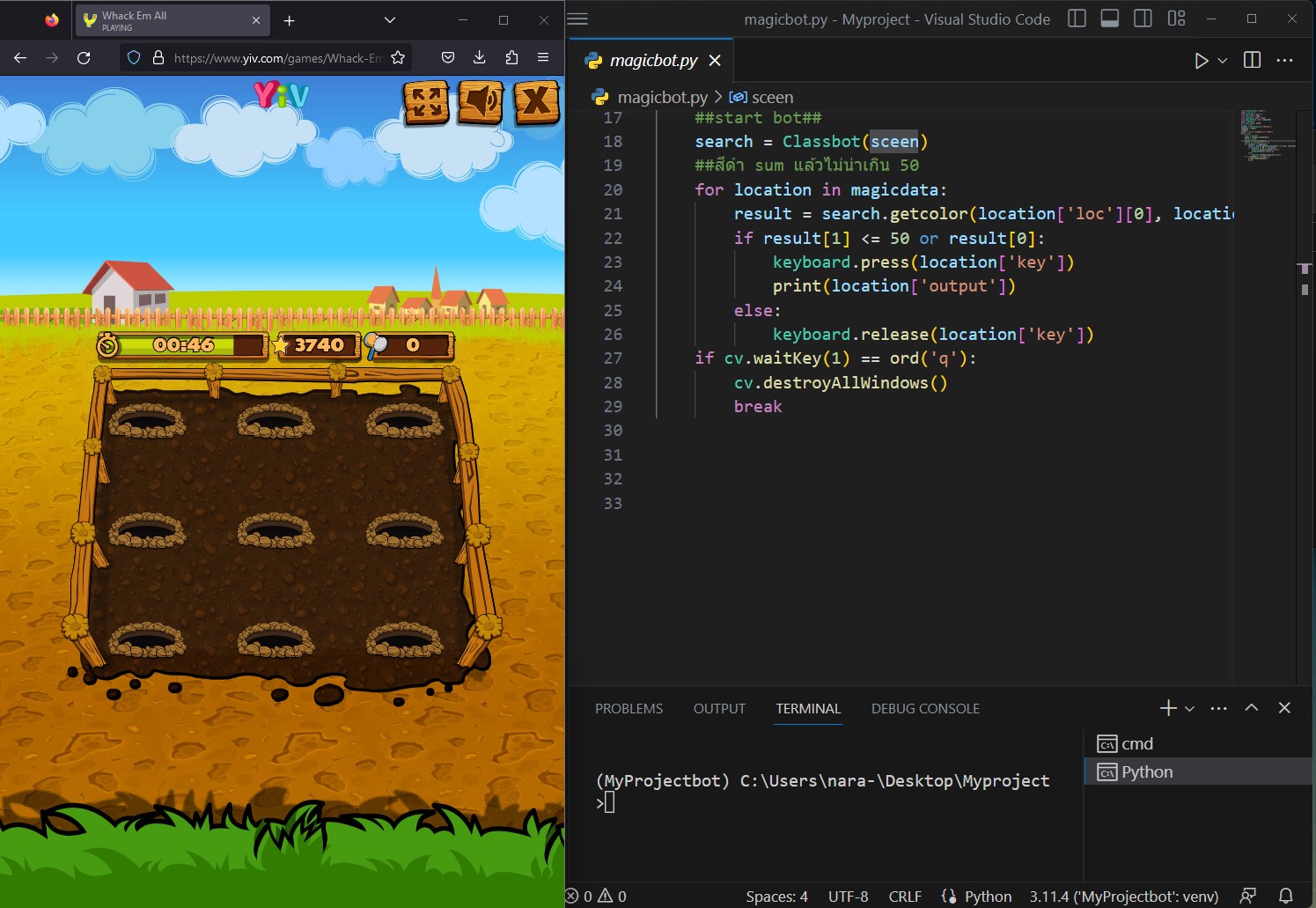Open Firefox extensions puzzle icon
Image resolution: width=1316 pixels, height=908 pixels.
511,57
